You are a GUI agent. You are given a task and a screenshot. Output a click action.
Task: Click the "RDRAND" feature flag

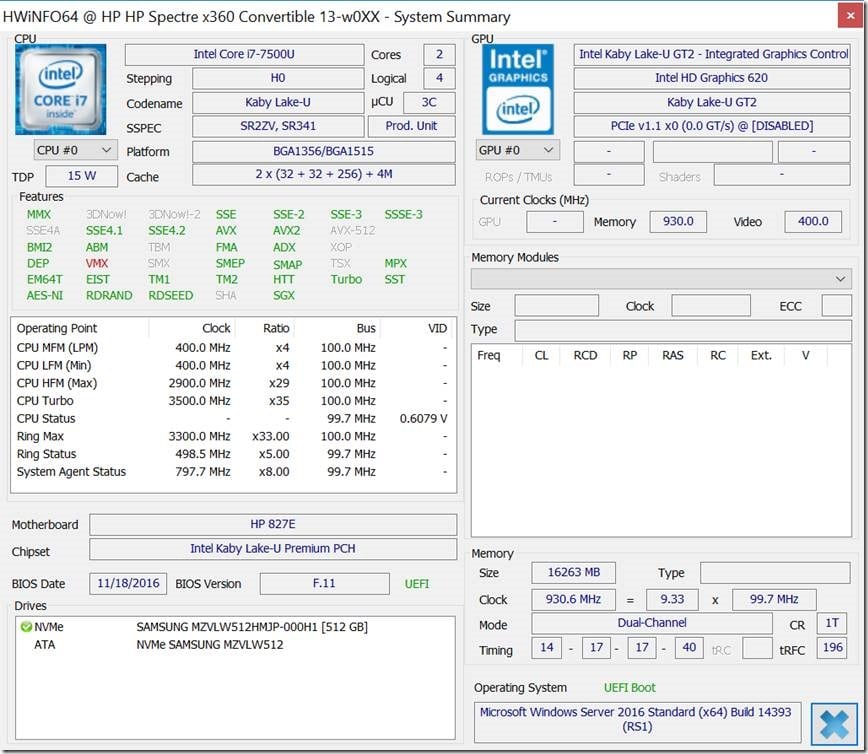(x=109, y=296)
